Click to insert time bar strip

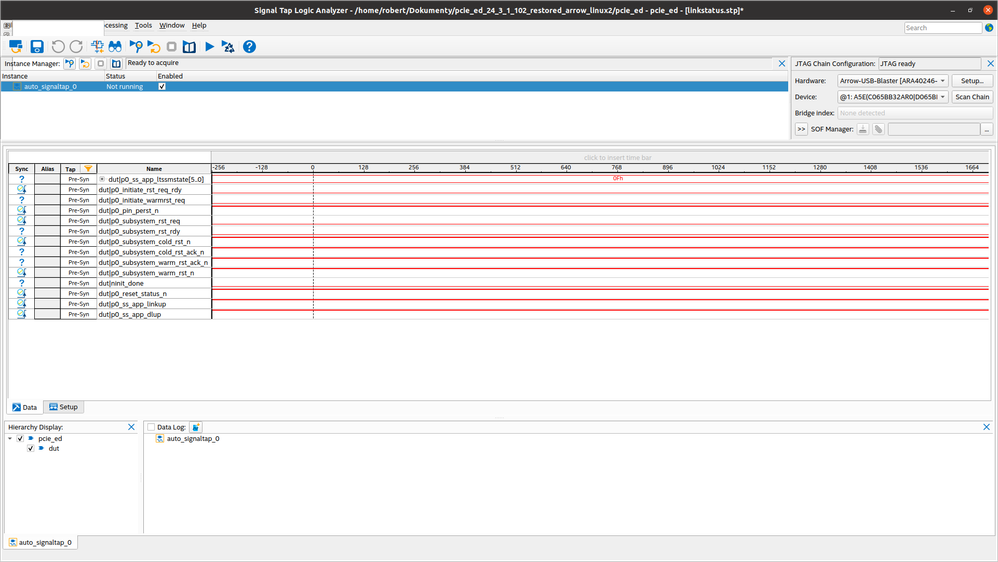click(600, 157)
